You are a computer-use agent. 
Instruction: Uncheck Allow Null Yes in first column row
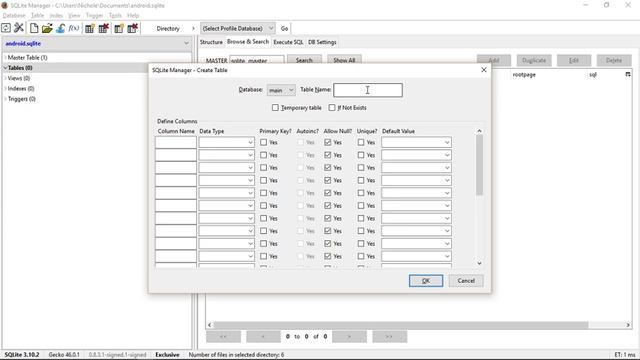point(328,142)
